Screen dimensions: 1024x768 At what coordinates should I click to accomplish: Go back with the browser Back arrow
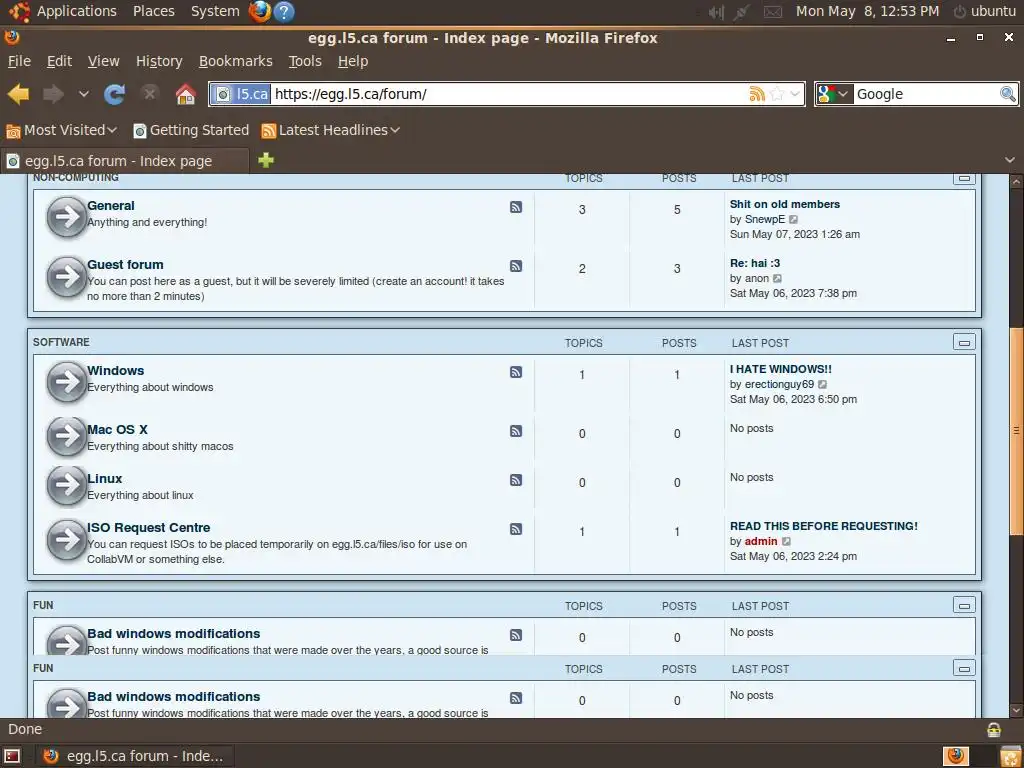18,94
